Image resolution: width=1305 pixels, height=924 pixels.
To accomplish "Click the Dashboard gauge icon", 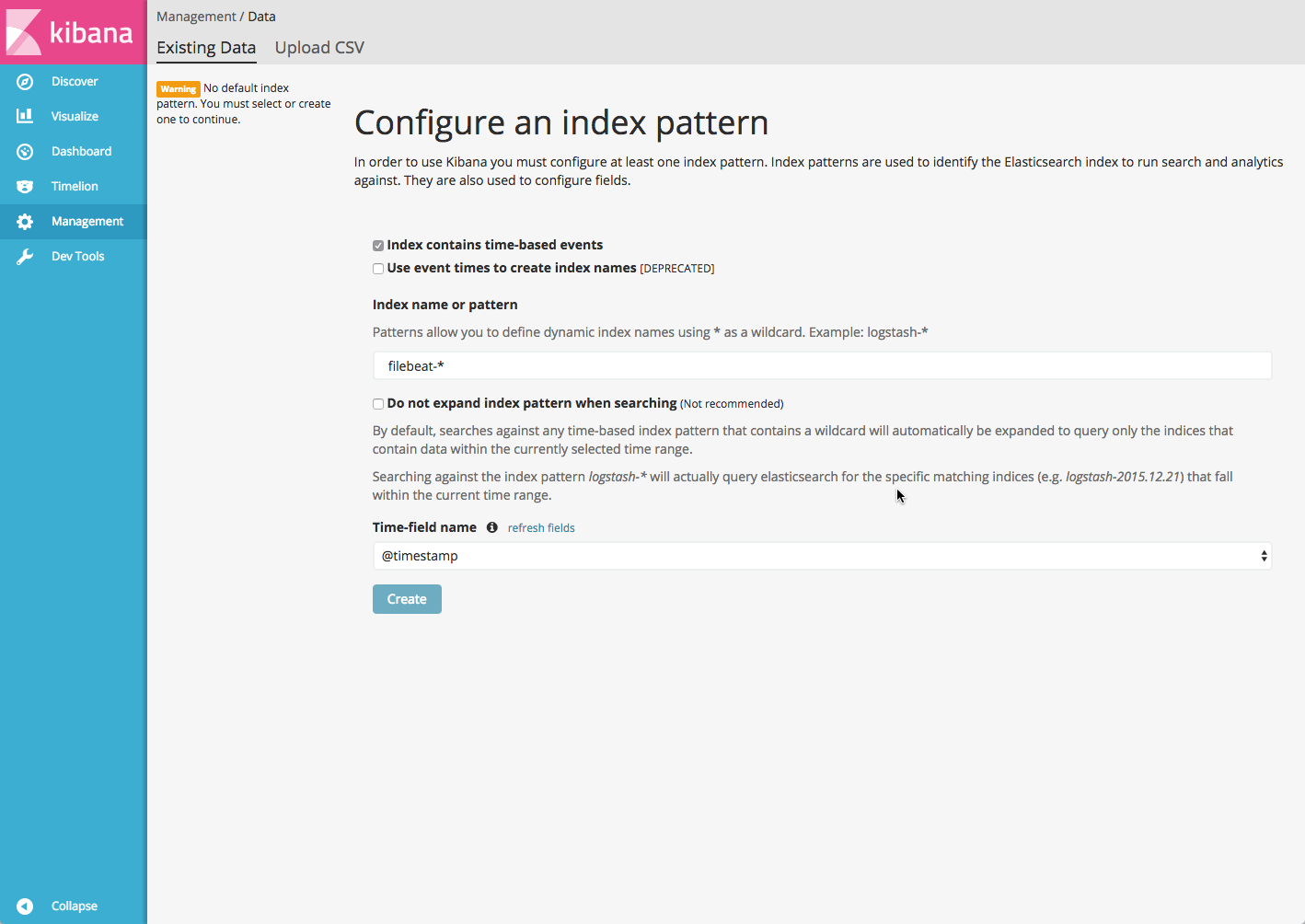I will point(25,152).
